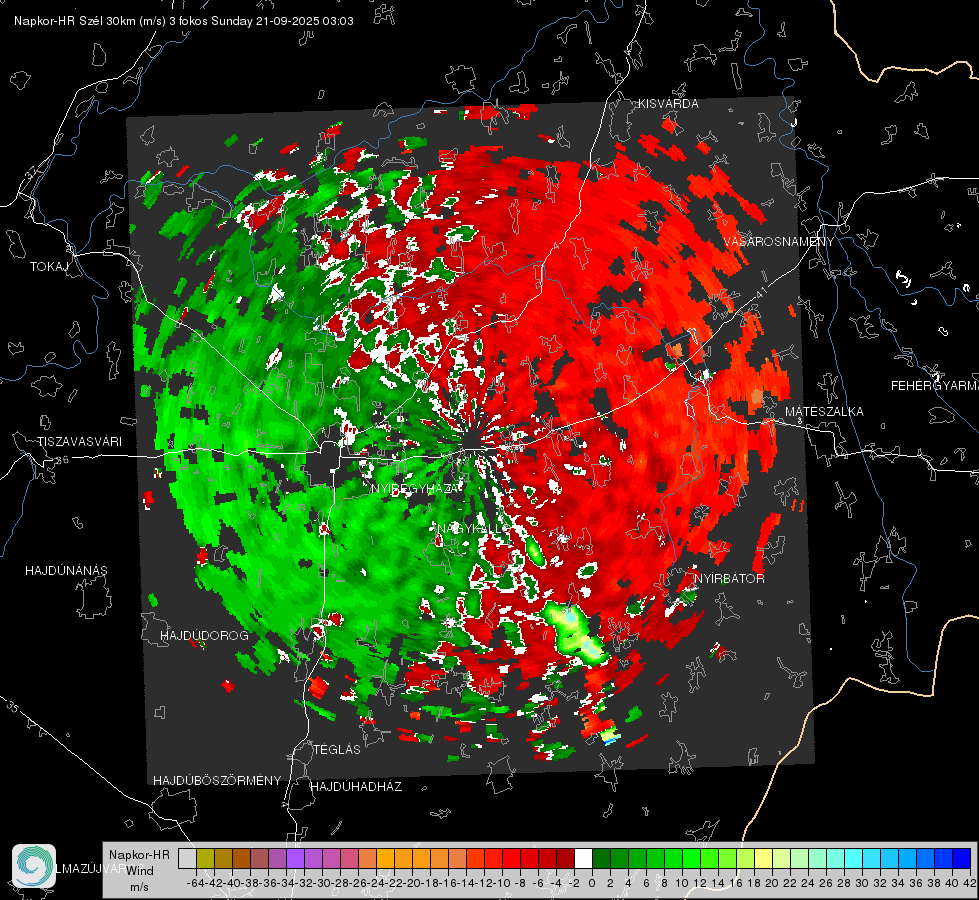This screenshot has height=900, width=979.
Task: Click the radar title text with date 21-09-2025
Action: (184, 21)
